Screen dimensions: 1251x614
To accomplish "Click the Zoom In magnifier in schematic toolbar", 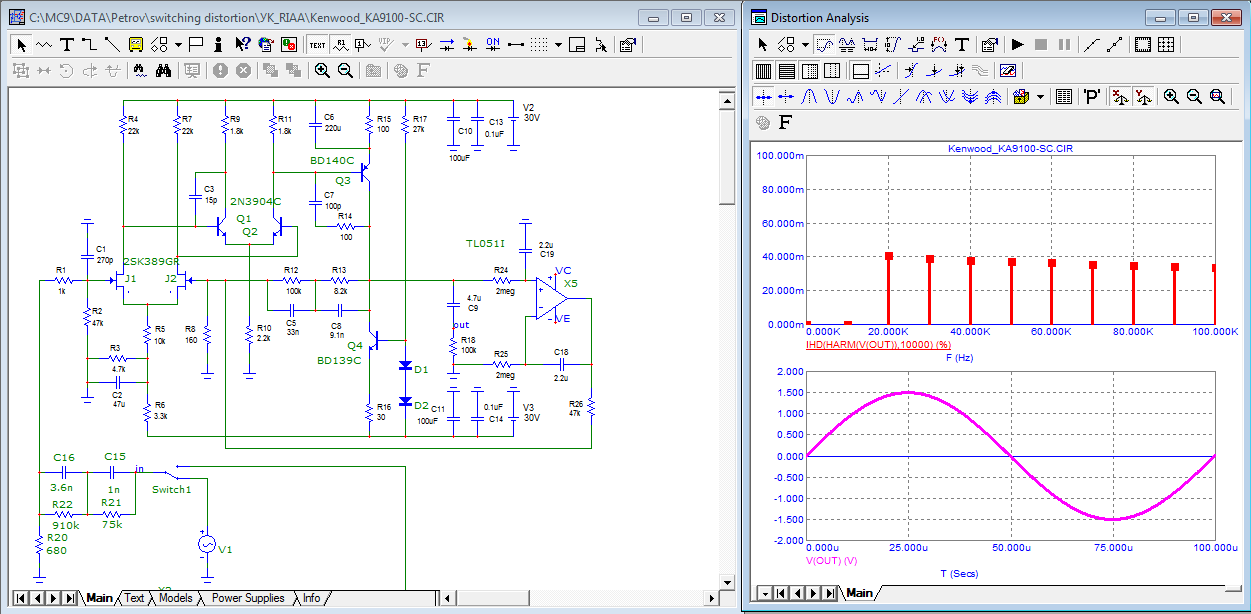I will pos(322,70).
